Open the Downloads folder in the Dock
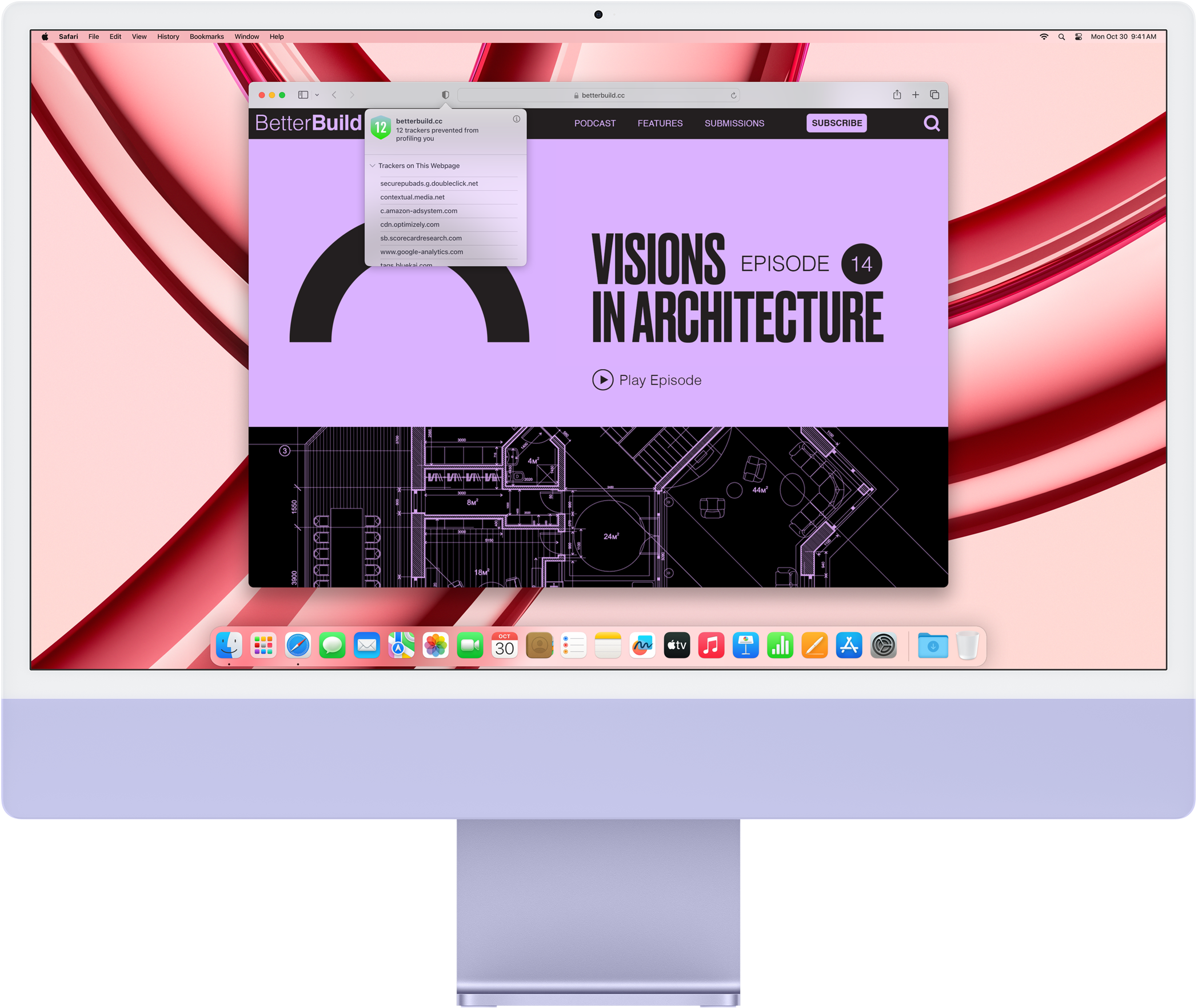1198x1008 pixels. [x=933, y=646]
